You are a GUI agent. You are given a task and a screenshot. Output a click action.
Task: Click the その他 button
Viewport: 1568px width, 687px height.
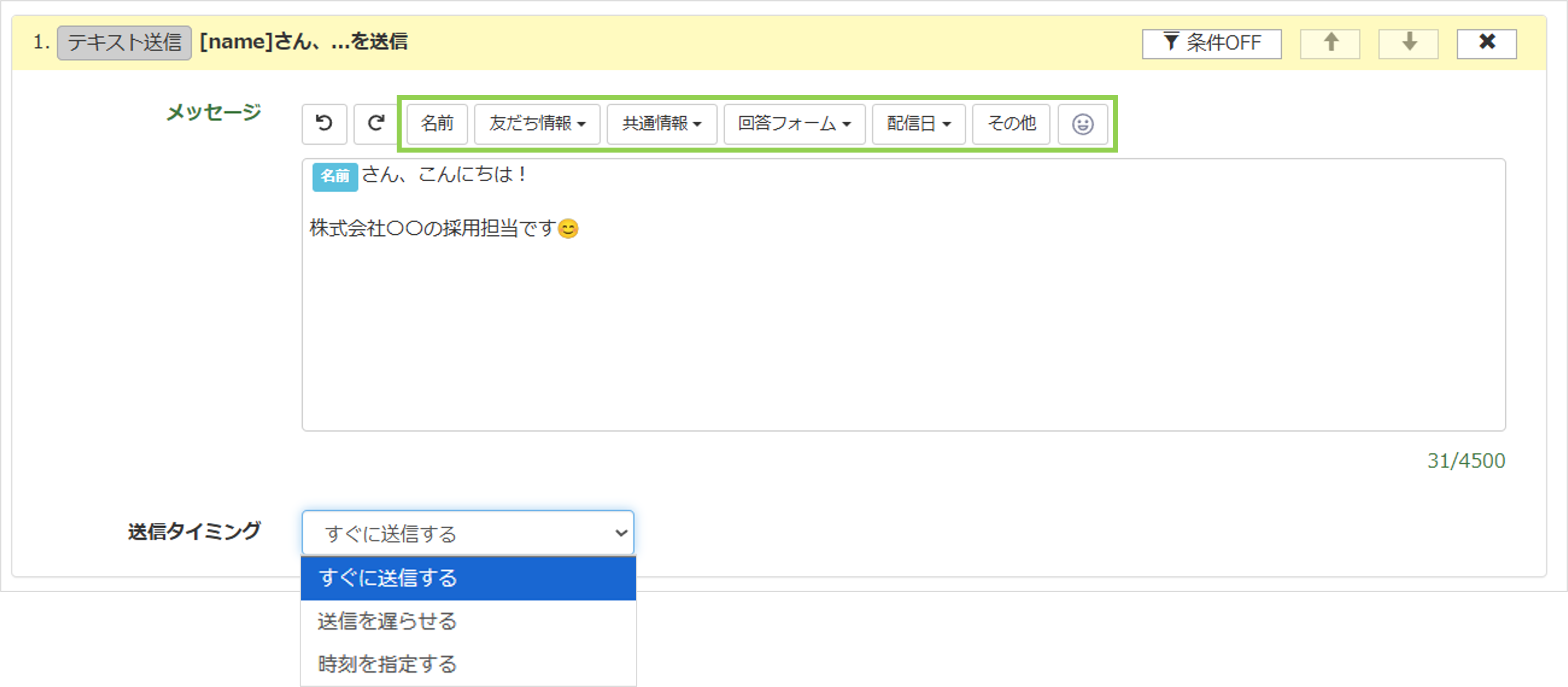coord(1011,123)
